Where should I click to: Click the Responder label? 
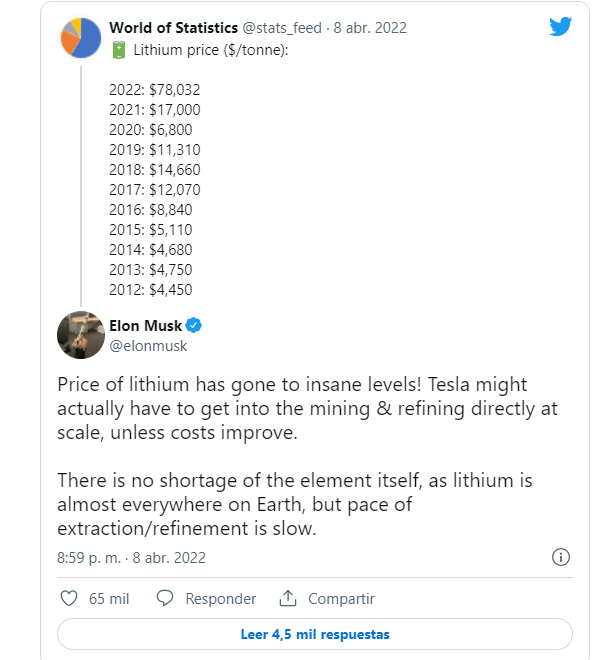(x=221, y=599)
